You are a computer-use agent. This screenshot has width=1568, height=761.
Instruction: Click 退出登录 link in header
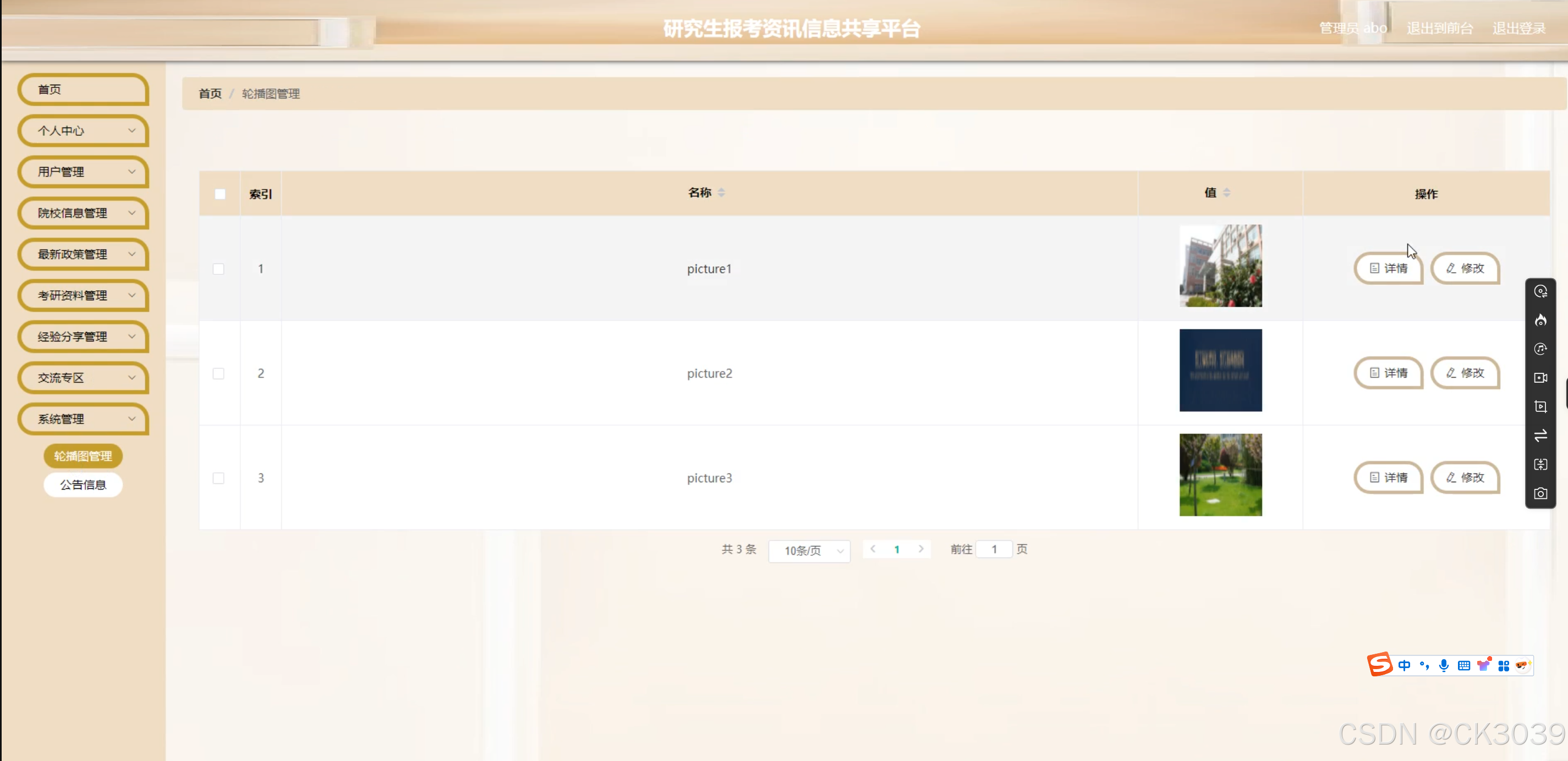(x=1518, y=28)
